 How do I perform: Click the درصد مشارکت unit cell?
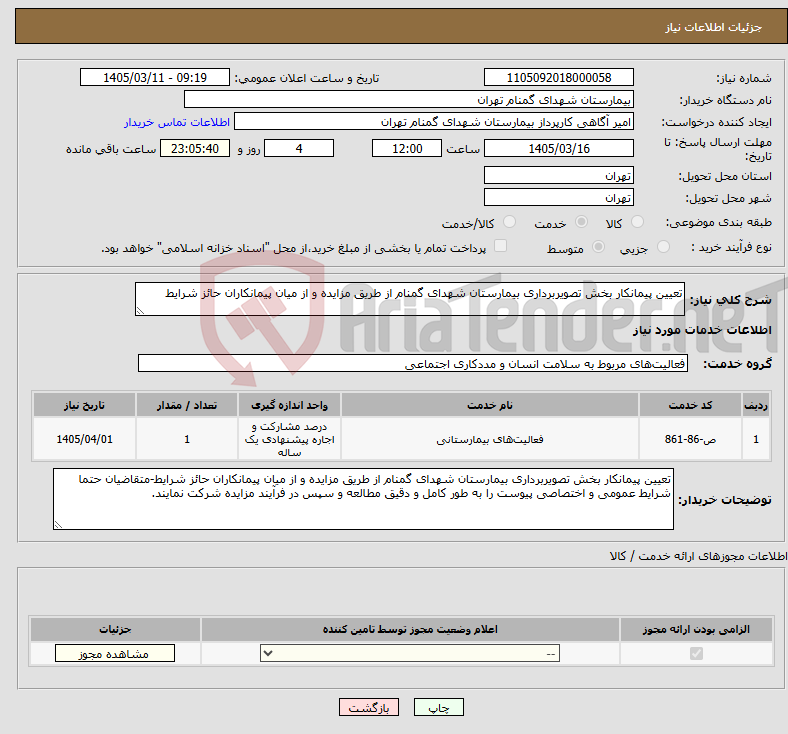click(x=289, y=439)
